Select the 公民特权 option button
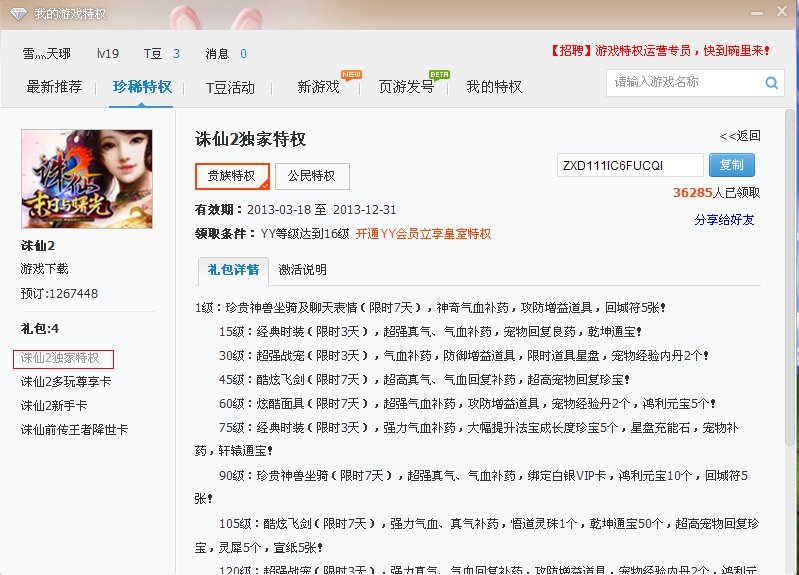 pyautogui.click(x=312, y=176)
